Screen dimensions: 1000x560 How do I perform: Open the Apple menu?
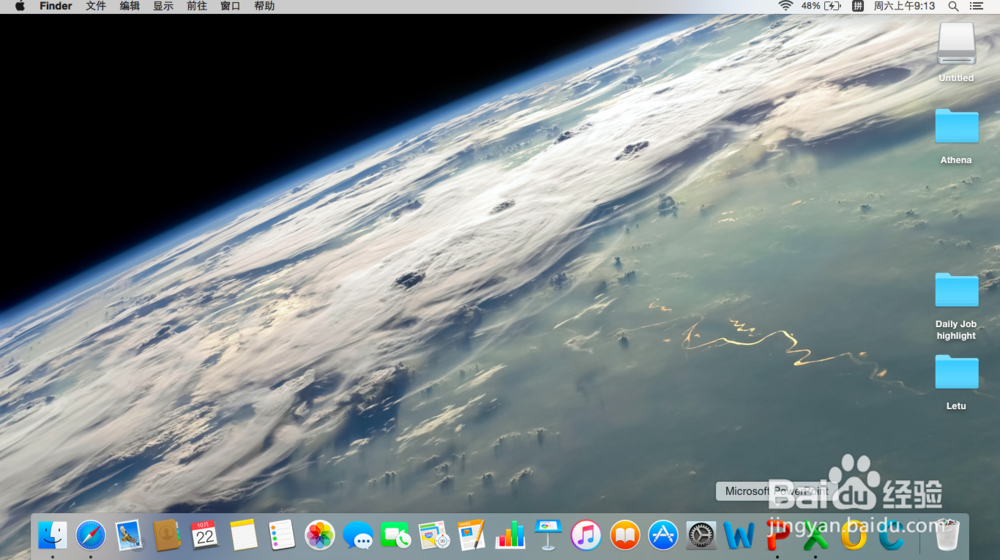[x=20, y=6]
